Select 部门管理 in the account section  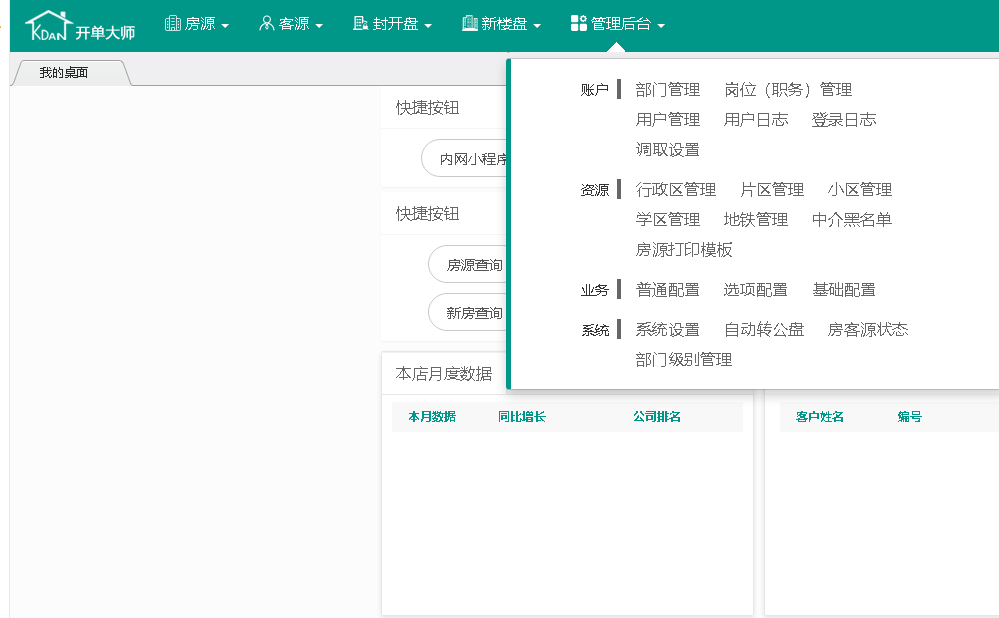[666, 89]
